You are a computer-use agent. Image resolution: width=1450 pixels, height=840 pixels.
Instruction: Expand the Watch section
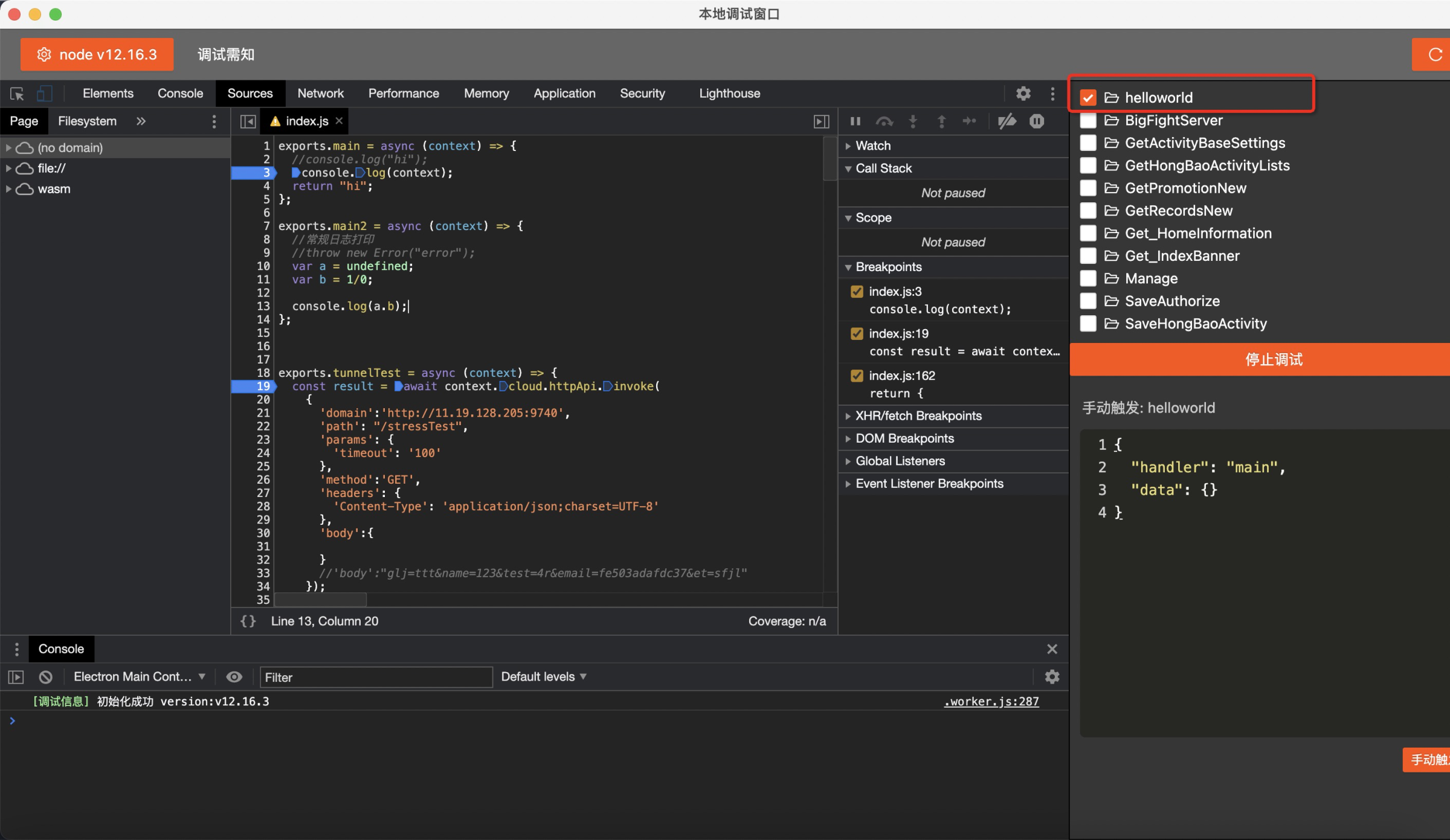[x=953, y=146]
